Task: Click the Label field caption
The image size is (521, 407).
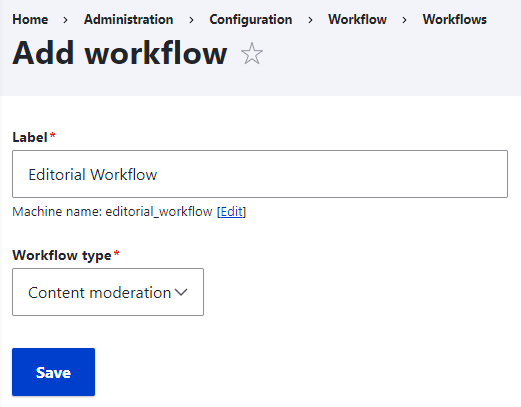Action: tap(30, 137)
